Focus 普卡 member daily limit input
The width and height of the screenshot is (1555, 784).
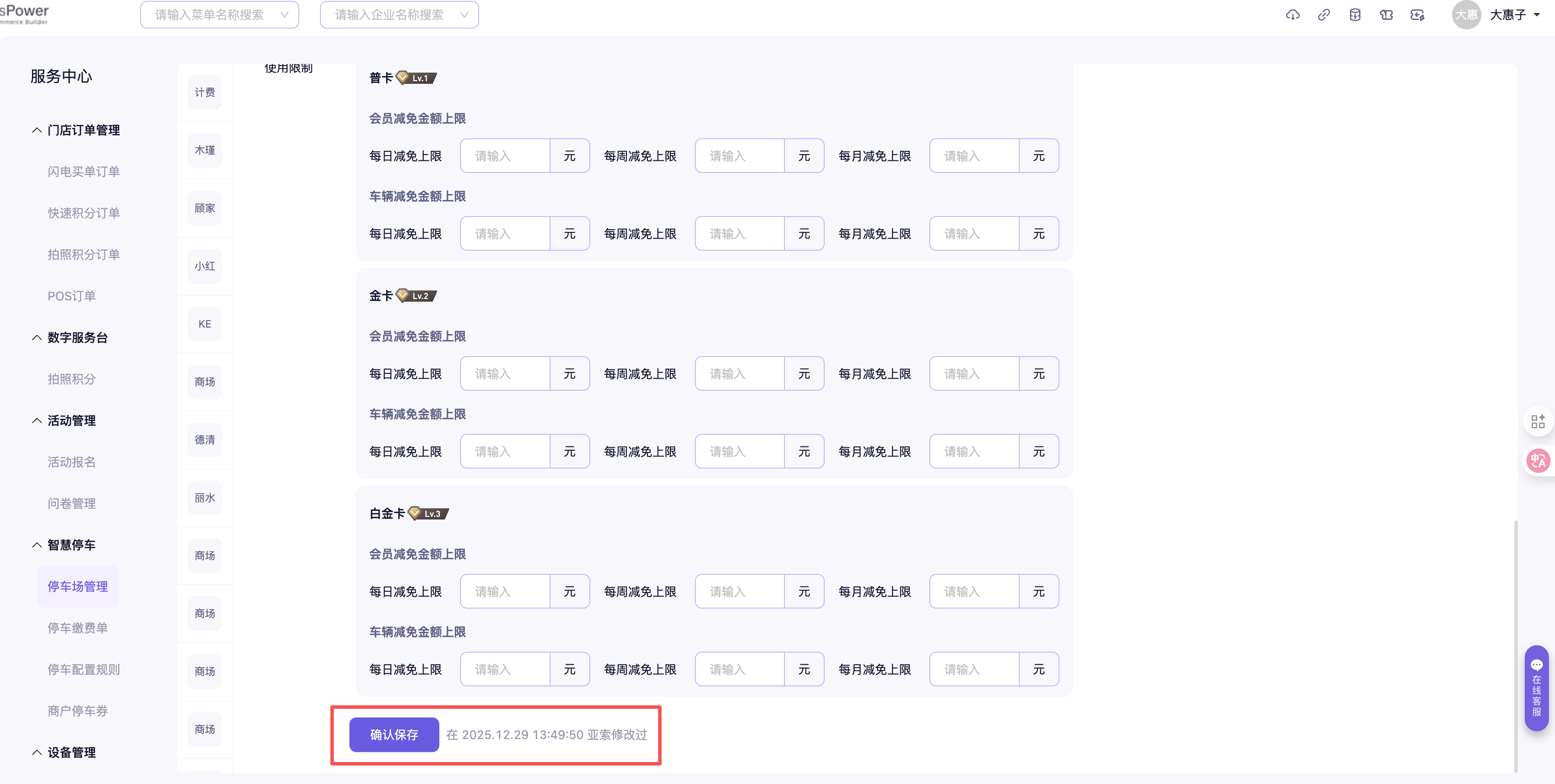505,156
